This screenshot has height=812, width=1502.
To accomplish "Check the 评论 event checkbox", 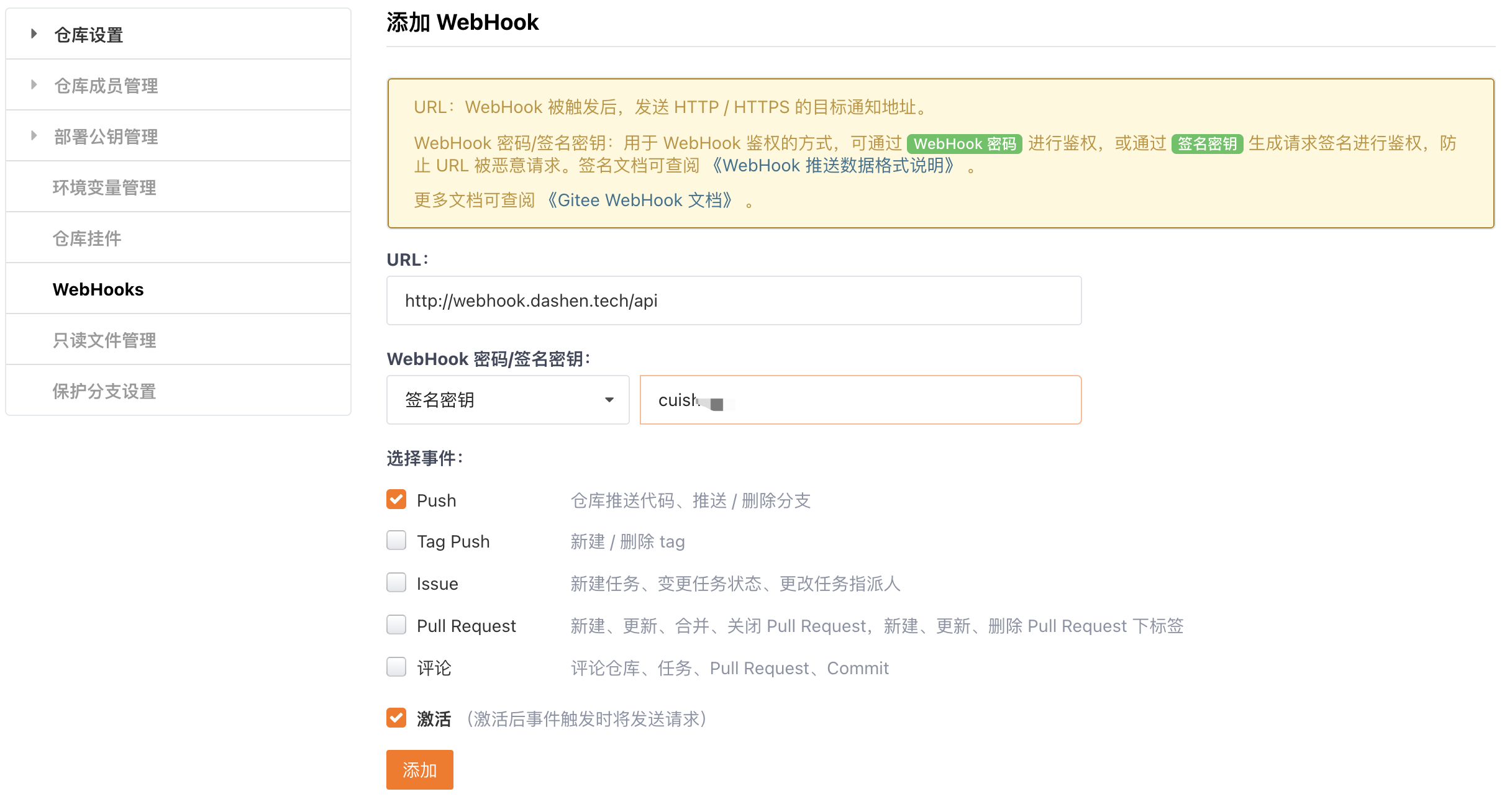I will pos(396,667).
